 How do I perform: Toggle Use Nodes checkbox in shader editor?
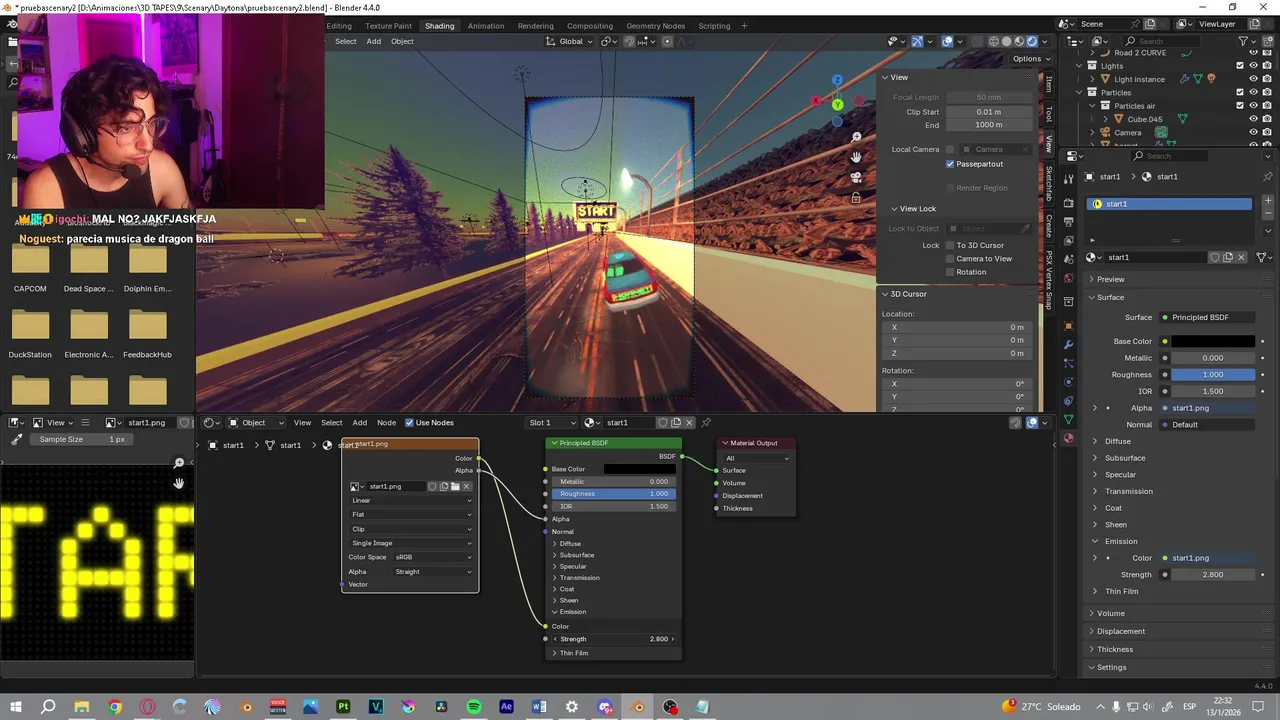coord(409,423)
